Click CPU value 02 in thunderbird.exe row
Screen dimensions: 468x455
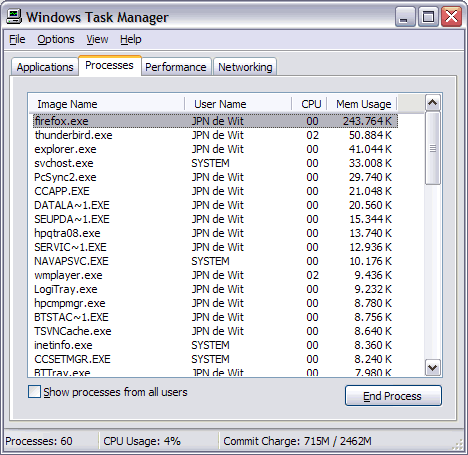point(312,135)
